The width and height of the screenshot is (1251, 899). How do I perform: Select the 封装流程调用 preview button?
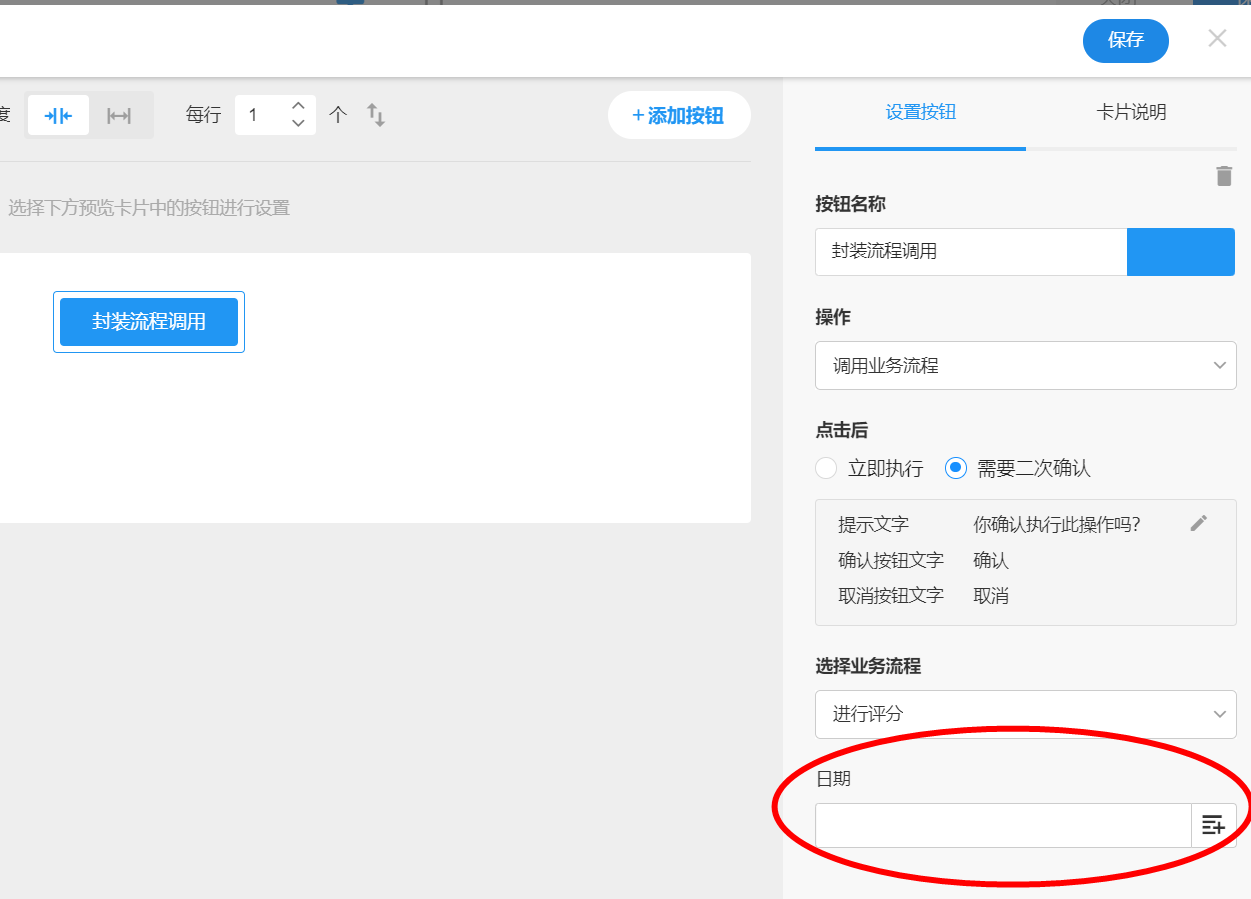149,322
